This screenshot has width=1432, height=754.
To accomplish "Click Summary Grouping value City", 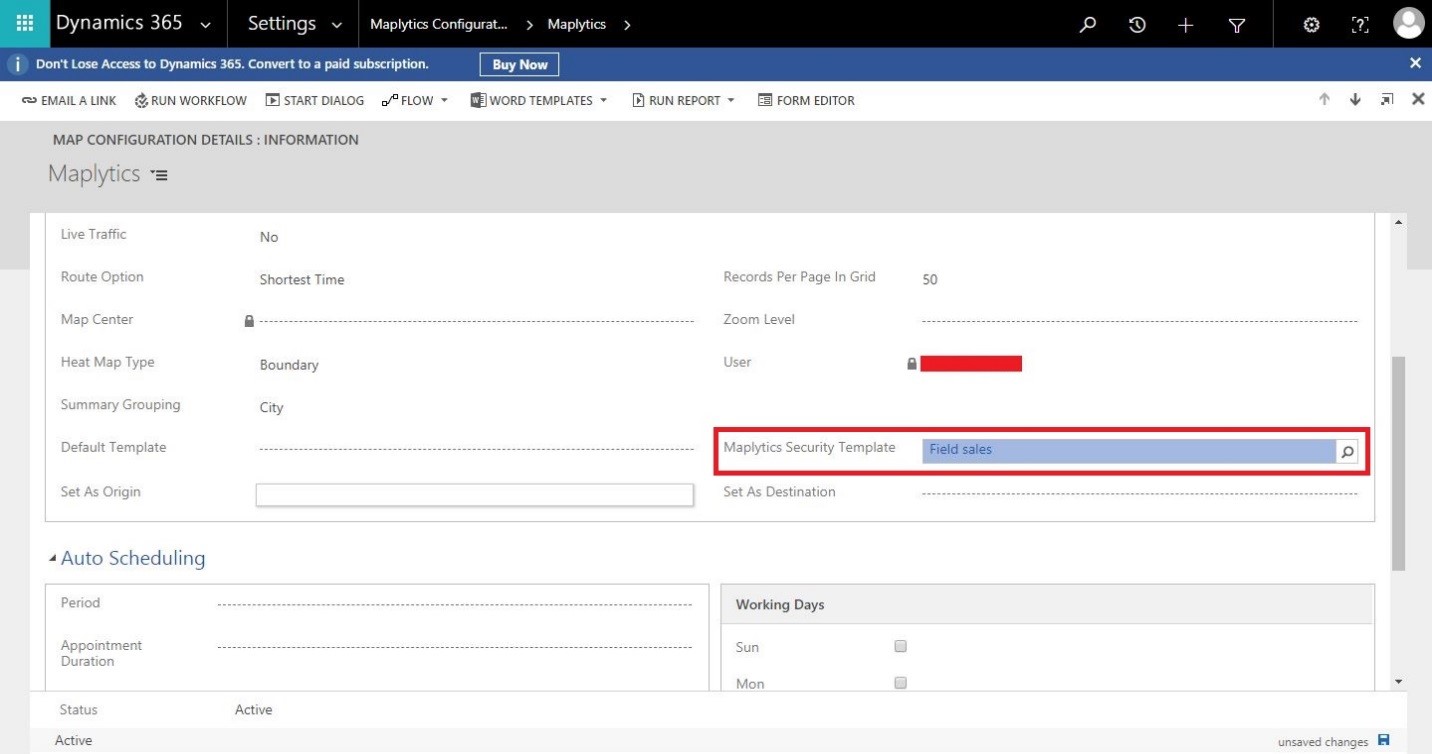I will click(271, 408).
